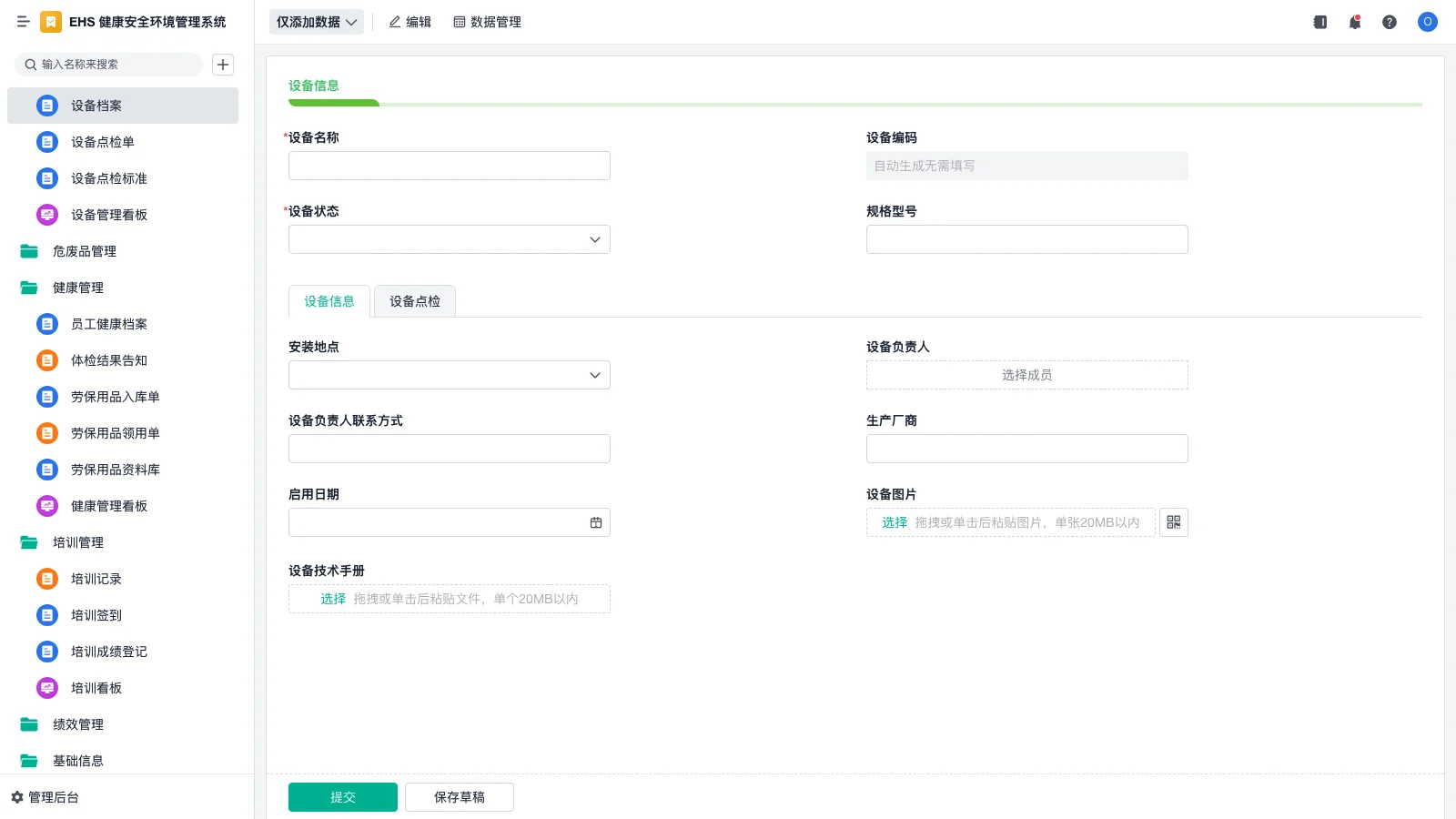Open the notification bell icon
This screenshot has height=819, width=1456.
[x=1354, y=22]
